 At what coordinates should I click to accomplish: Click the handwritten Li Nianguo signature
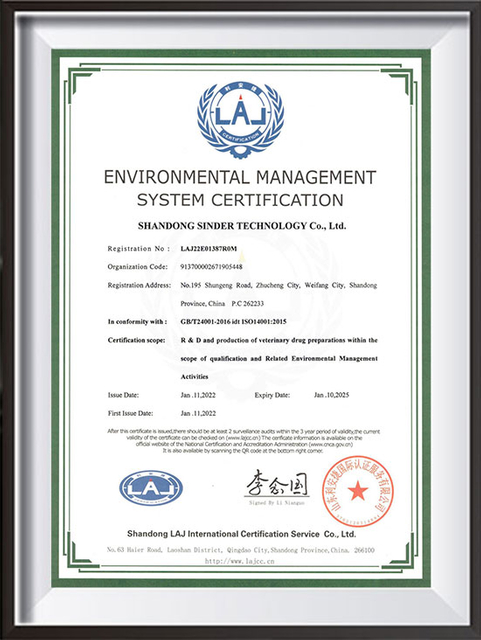pos(277,483)
